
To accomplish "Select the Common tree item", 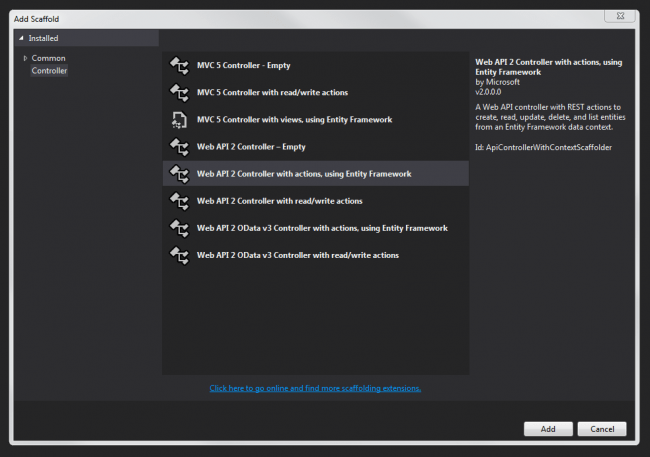I will (49, 58).
